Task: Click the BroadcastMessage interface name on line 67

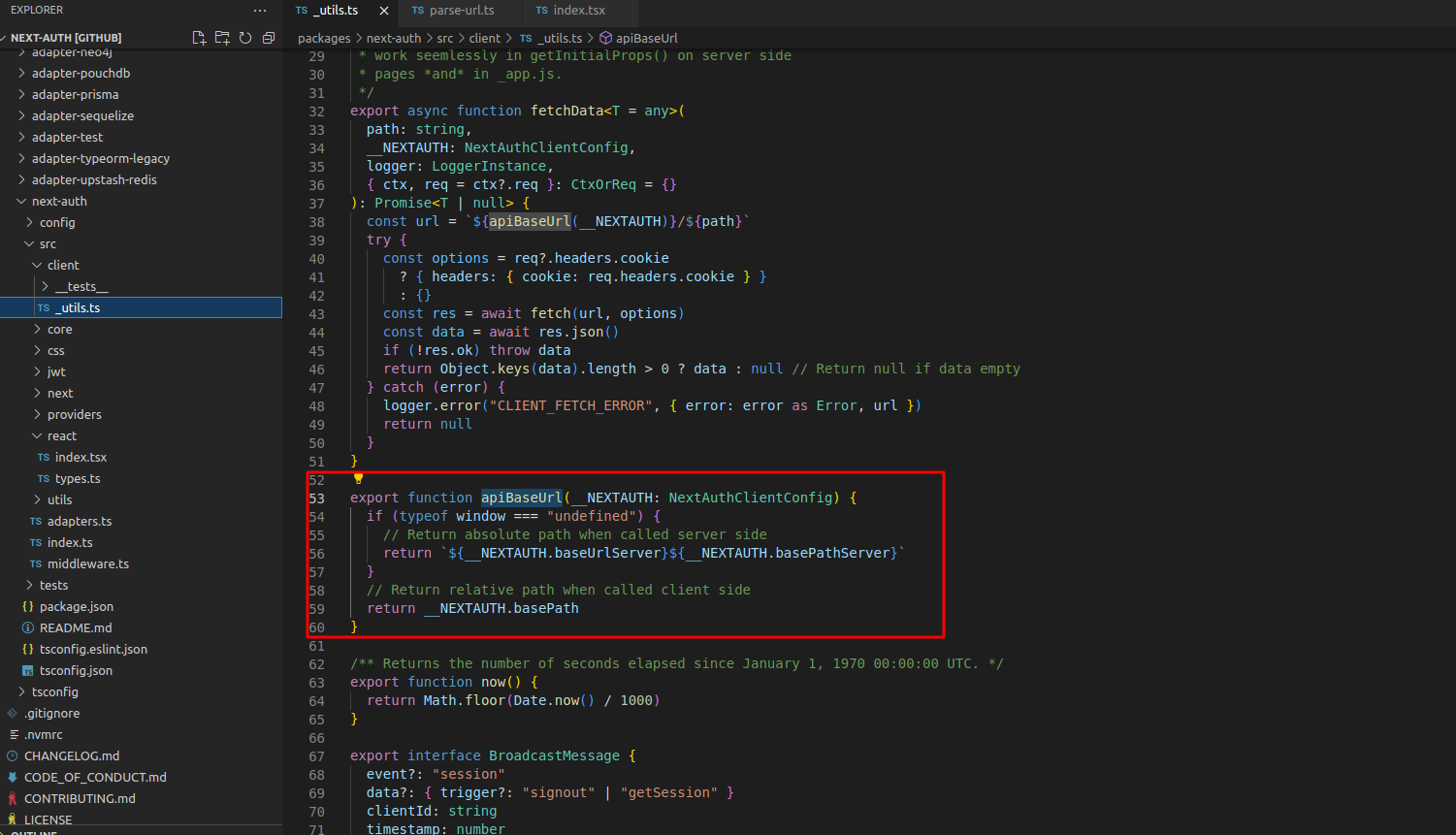Action: [x=554, y=755]
